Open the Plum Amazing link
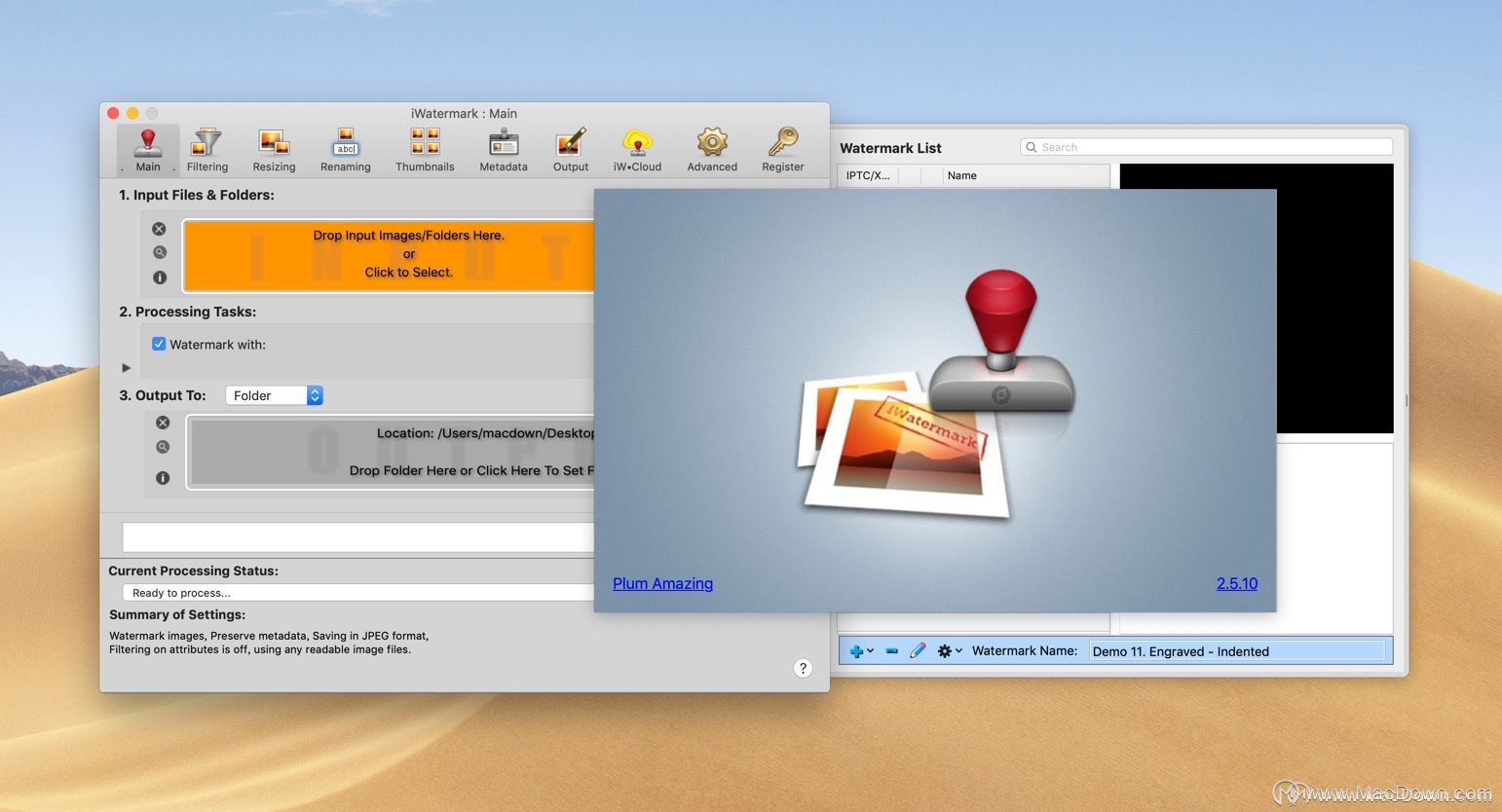The image size is (1502, 812). [662, 583]
